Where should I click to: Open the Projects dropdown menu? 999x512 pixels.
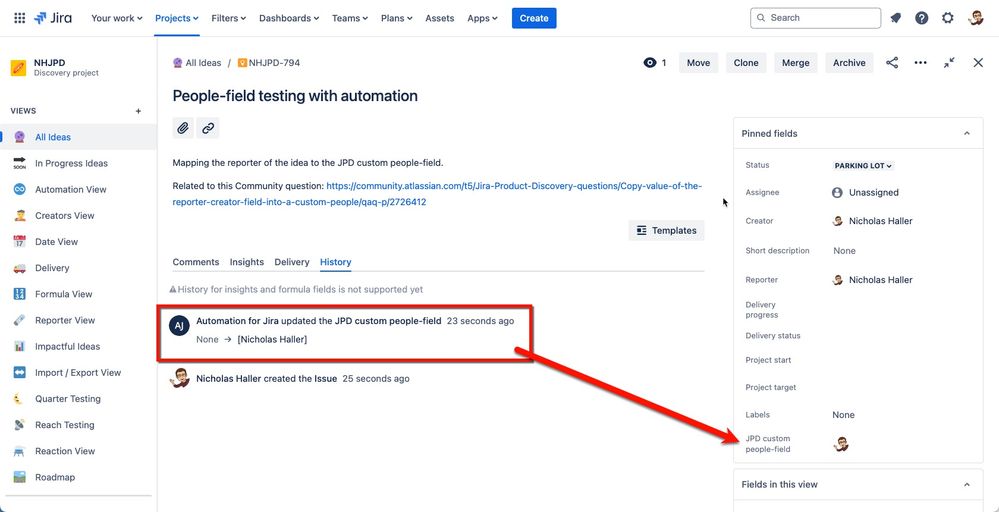point(177,18)
